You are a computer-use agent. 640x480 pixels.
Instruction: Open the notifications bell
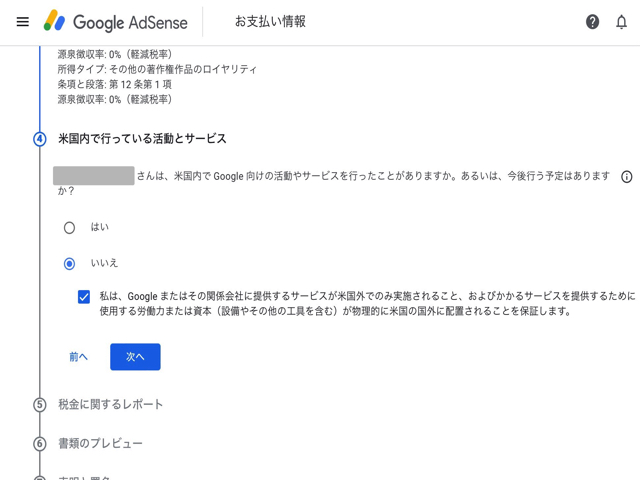point(621,22)
